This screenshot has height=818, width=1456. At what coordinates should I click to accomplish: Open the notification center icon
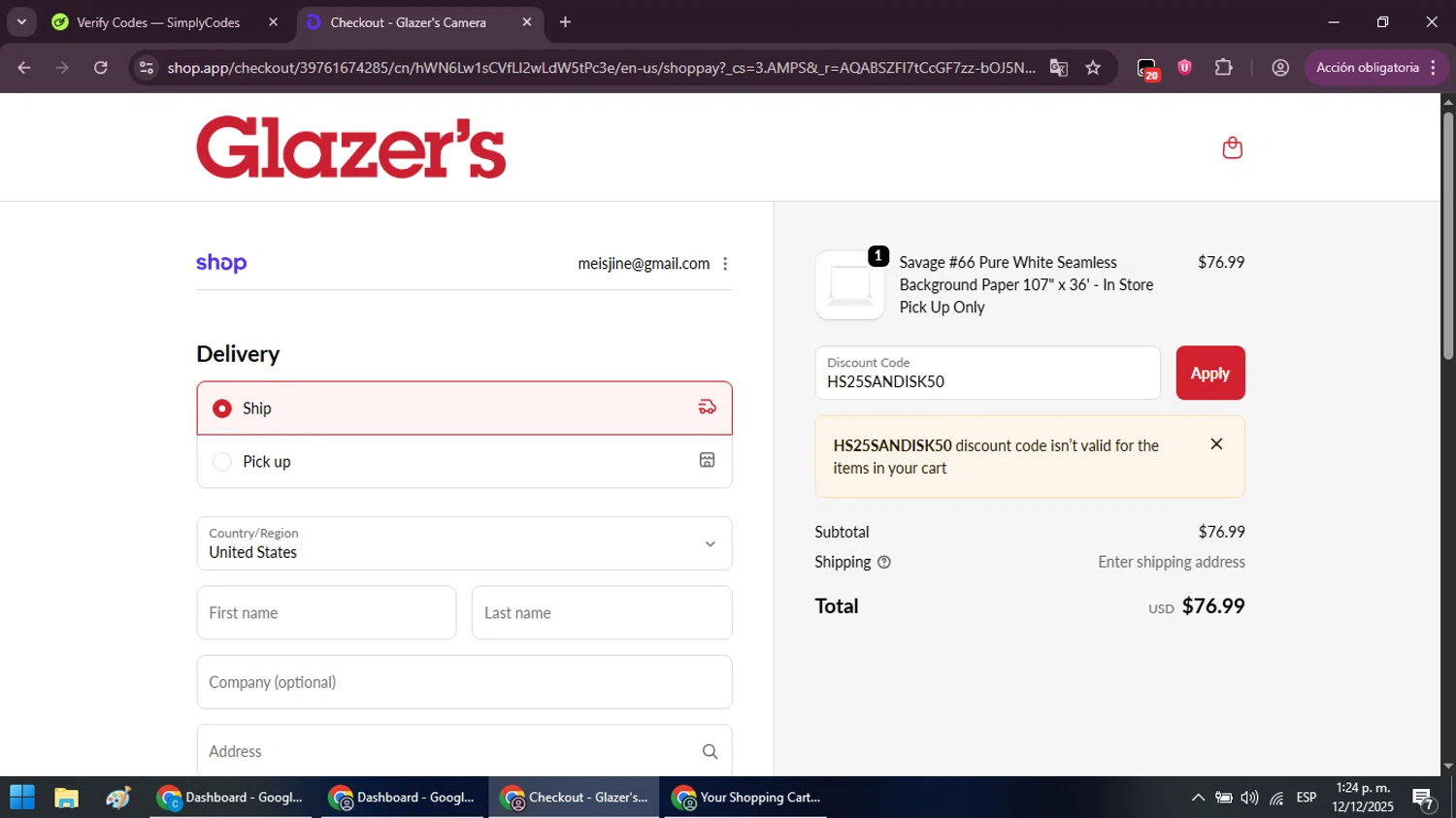coord(1424,799)
